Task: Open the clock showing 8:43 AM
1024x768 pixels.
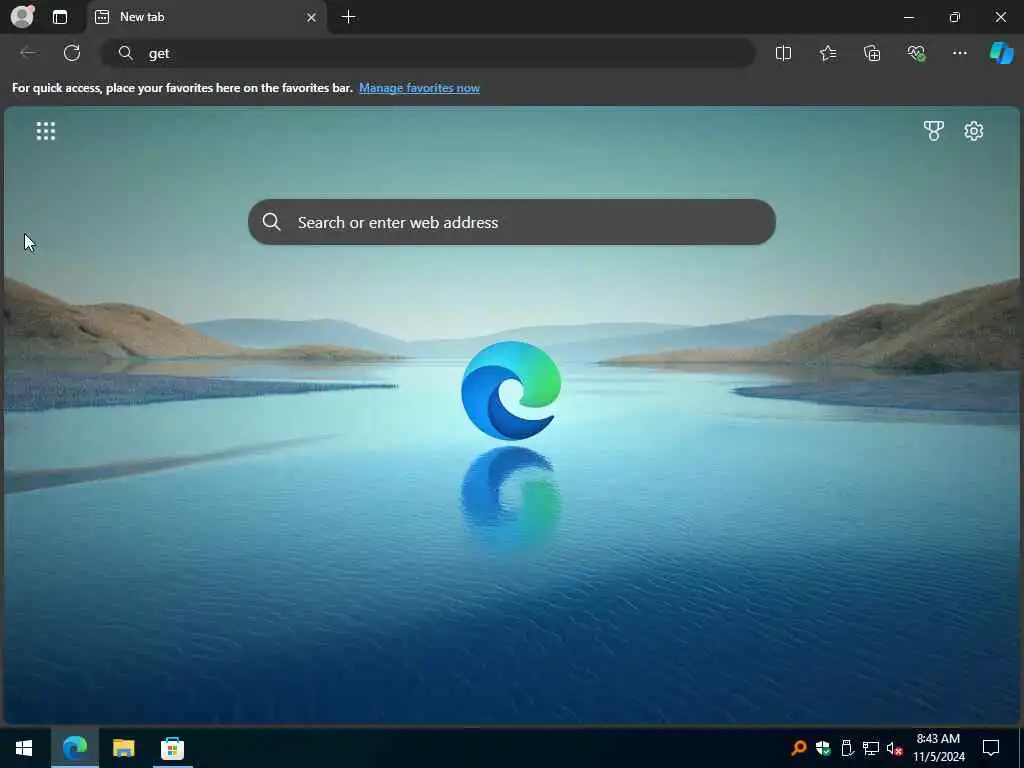Action: coord(938,748)
